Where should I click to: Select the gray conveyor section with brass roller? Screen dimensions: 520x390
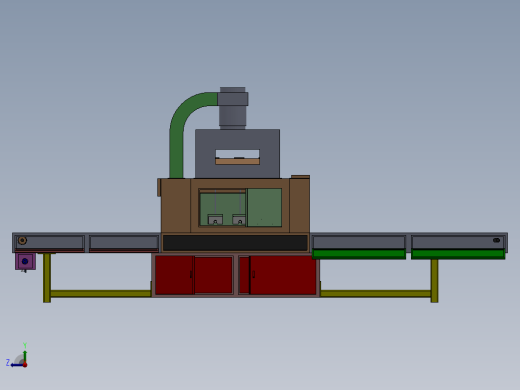pyautogui.click(x=49, y=242)
